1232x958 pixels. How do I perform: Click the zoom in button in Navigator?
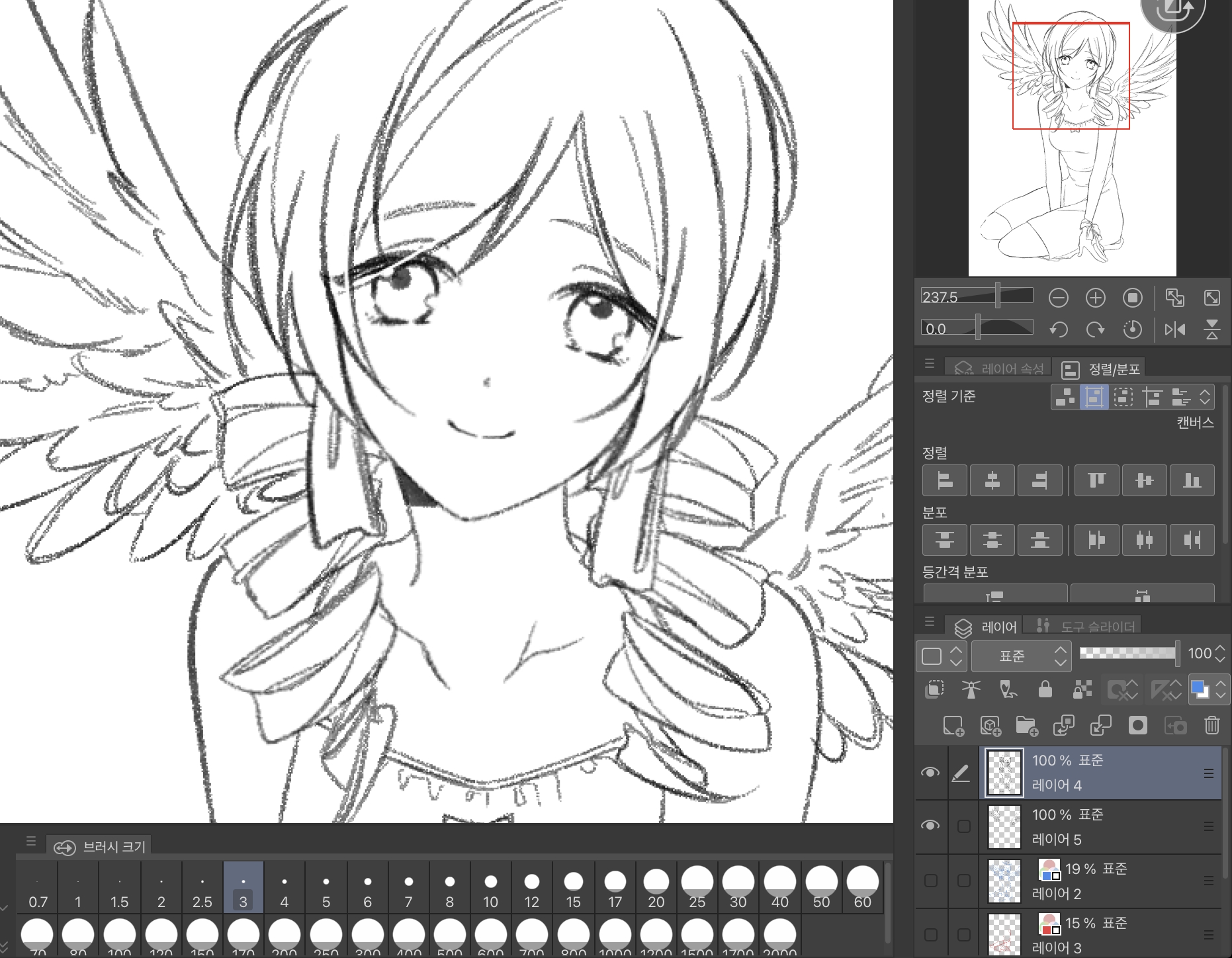coord(1096,298)
